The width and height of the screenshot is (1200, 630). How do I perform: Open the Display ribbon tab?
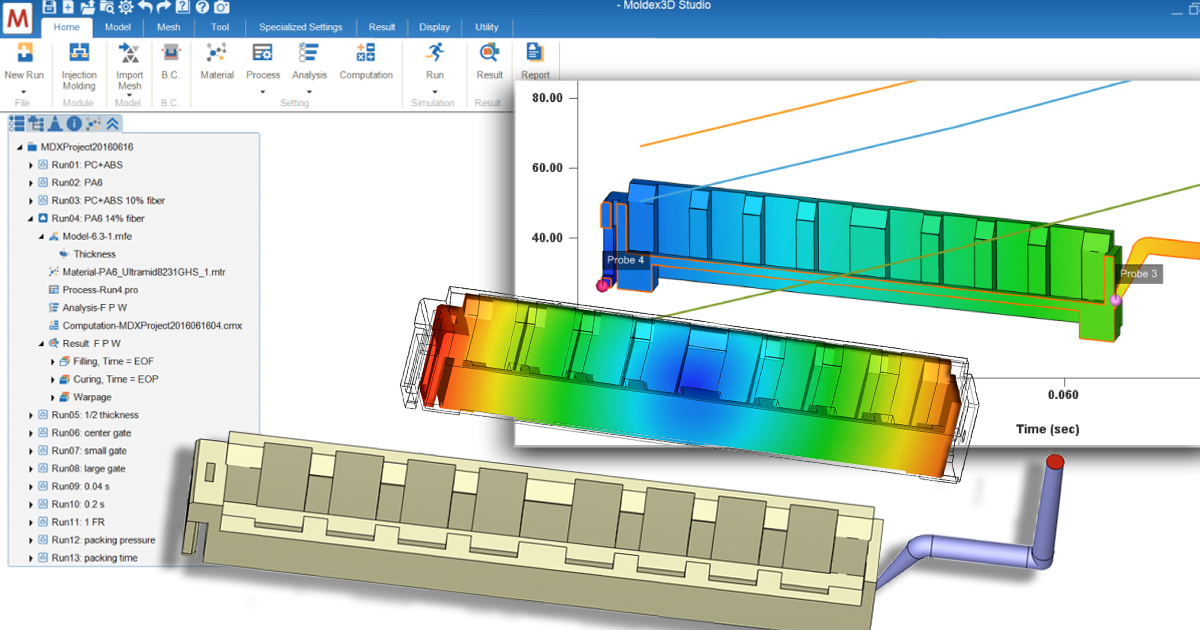point(434,27)
